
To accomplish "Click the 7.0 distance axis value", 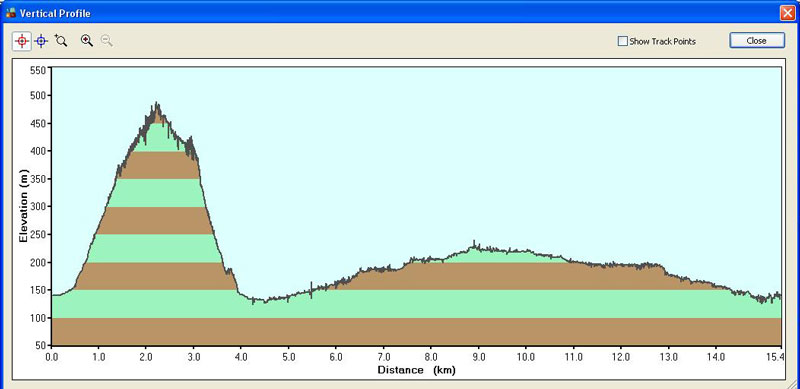I will pyautogui.click(x=384, y=357).
